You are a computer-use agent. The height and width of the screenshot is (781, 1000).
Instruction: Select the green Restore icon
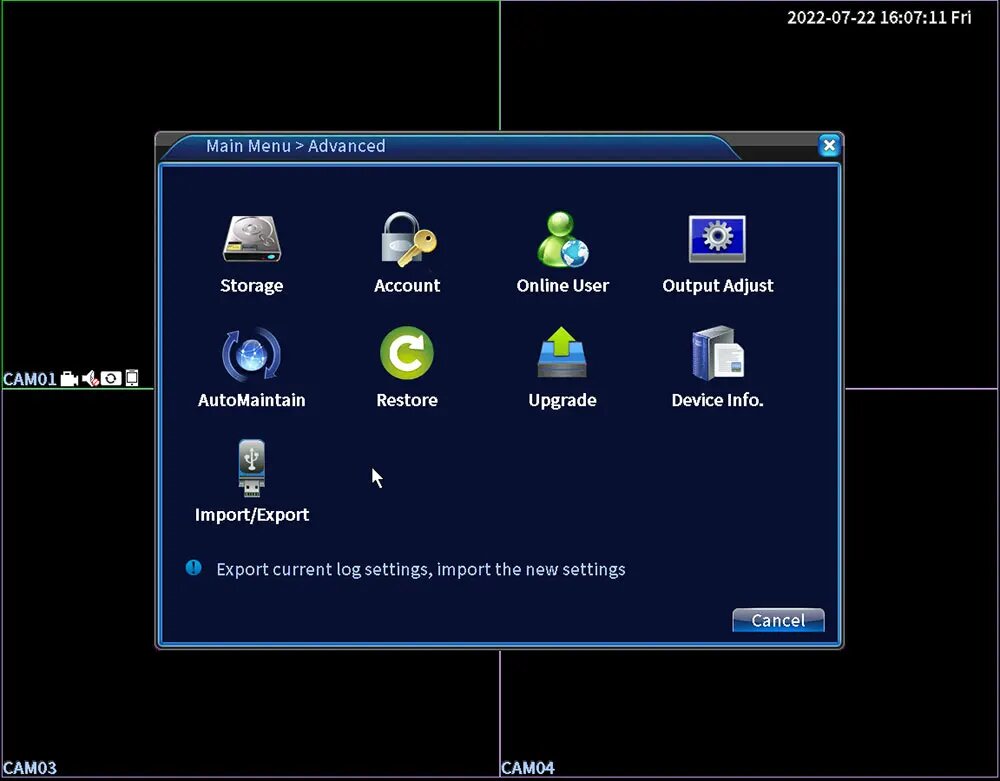click(407, 353)
